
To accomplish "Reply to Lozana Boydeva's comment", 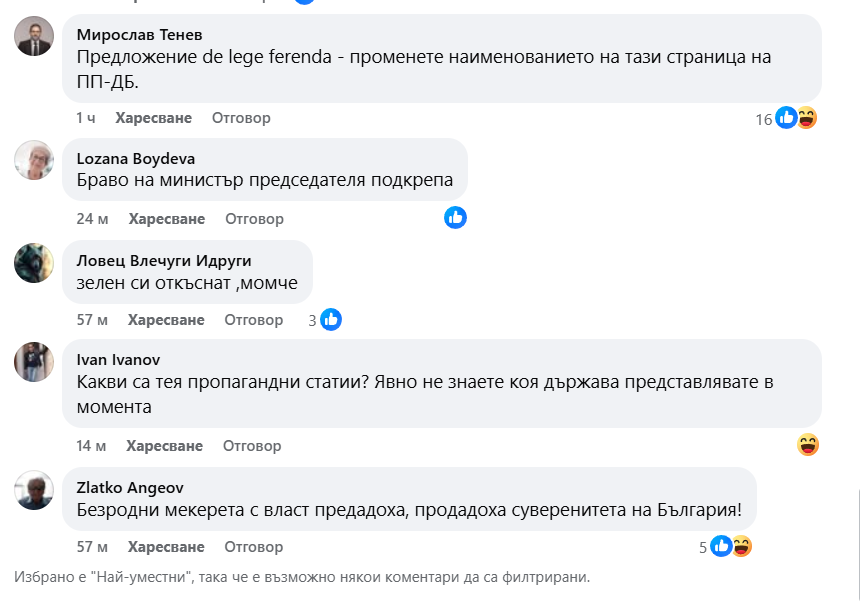I will (x=254, y=219).
